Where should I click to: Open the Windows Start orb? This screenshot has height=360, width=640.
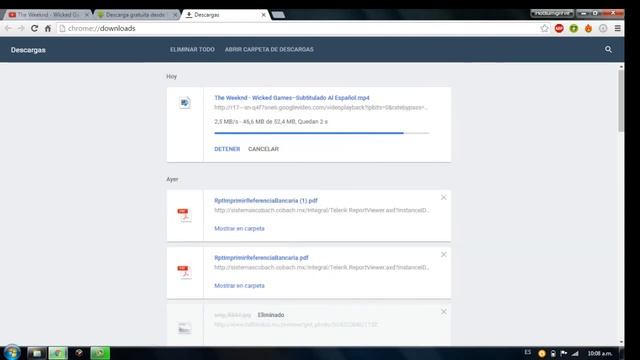(x=12, y=352)
